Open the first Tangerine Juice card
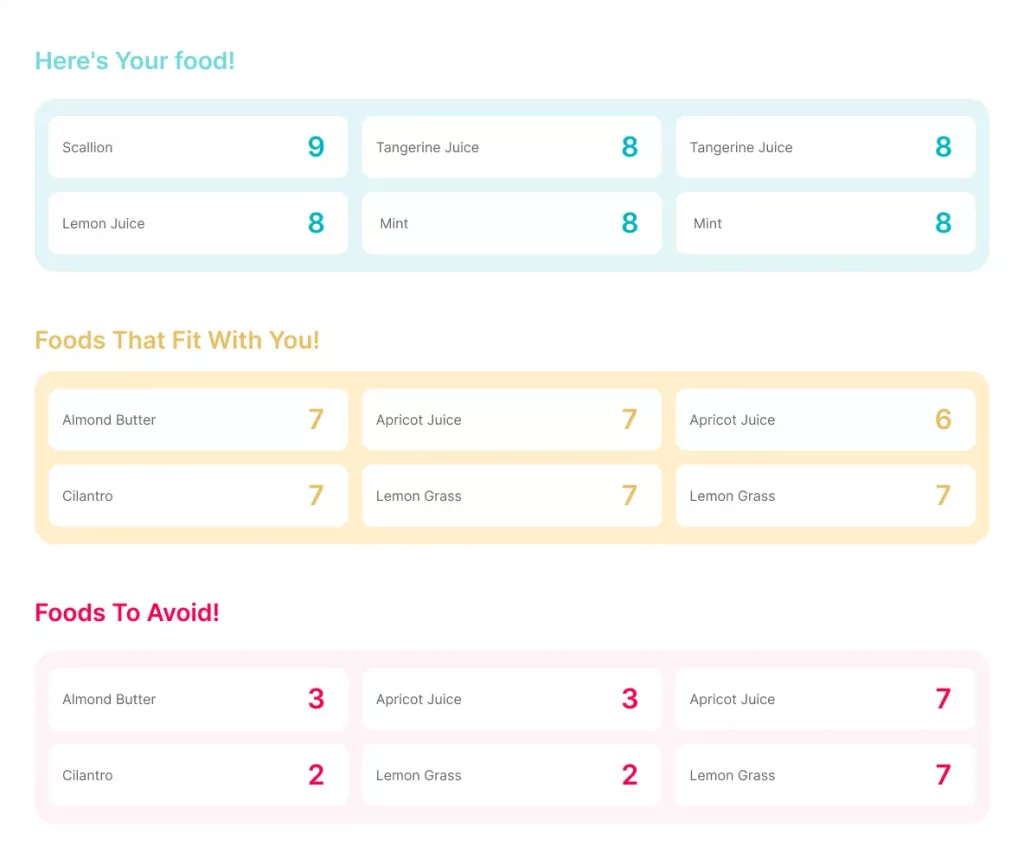1024x865 pixels. pyautogui.click(x=511, y=147)
